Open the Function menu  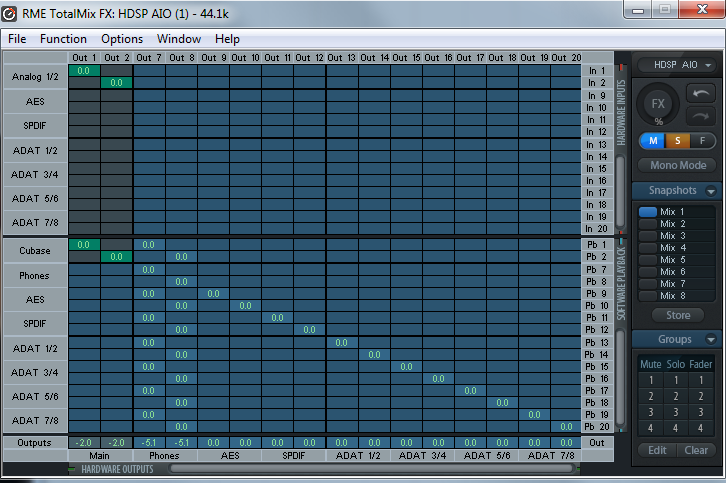63,39
